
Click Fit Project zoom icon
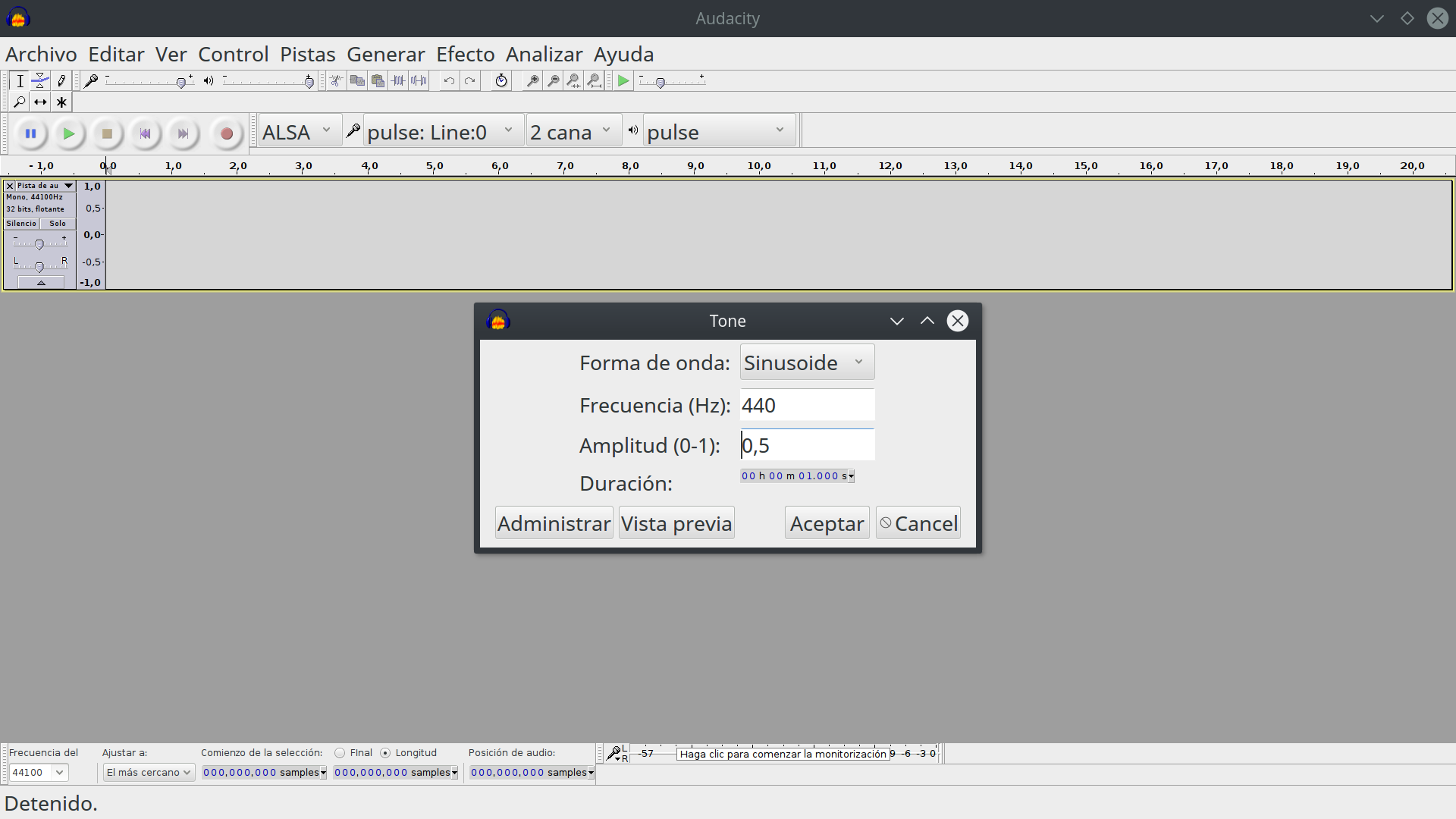tap(595, 81)
